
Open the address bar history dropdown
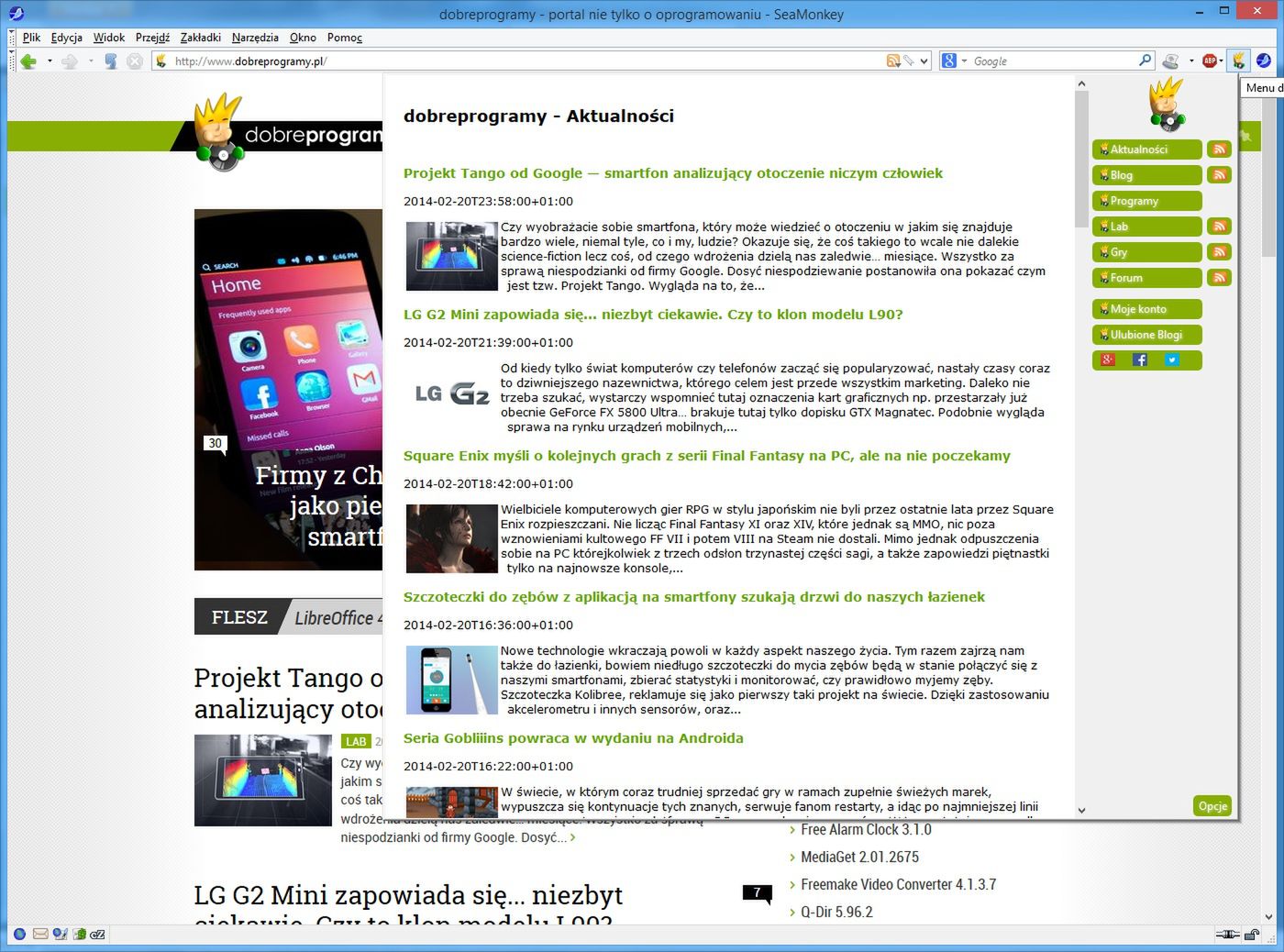(924, 61)
